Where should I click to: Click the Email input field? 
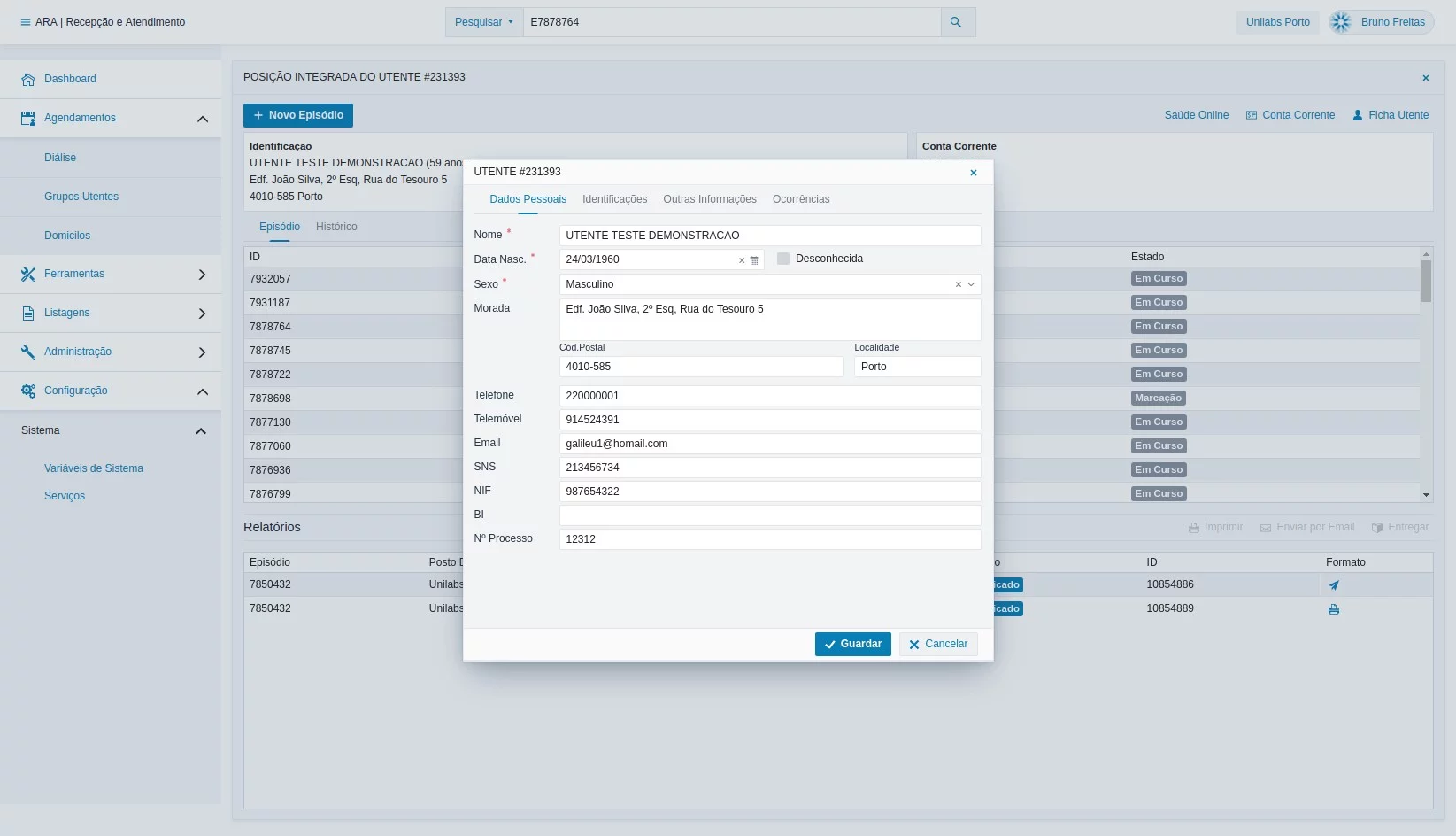click(x=770, y=444)
